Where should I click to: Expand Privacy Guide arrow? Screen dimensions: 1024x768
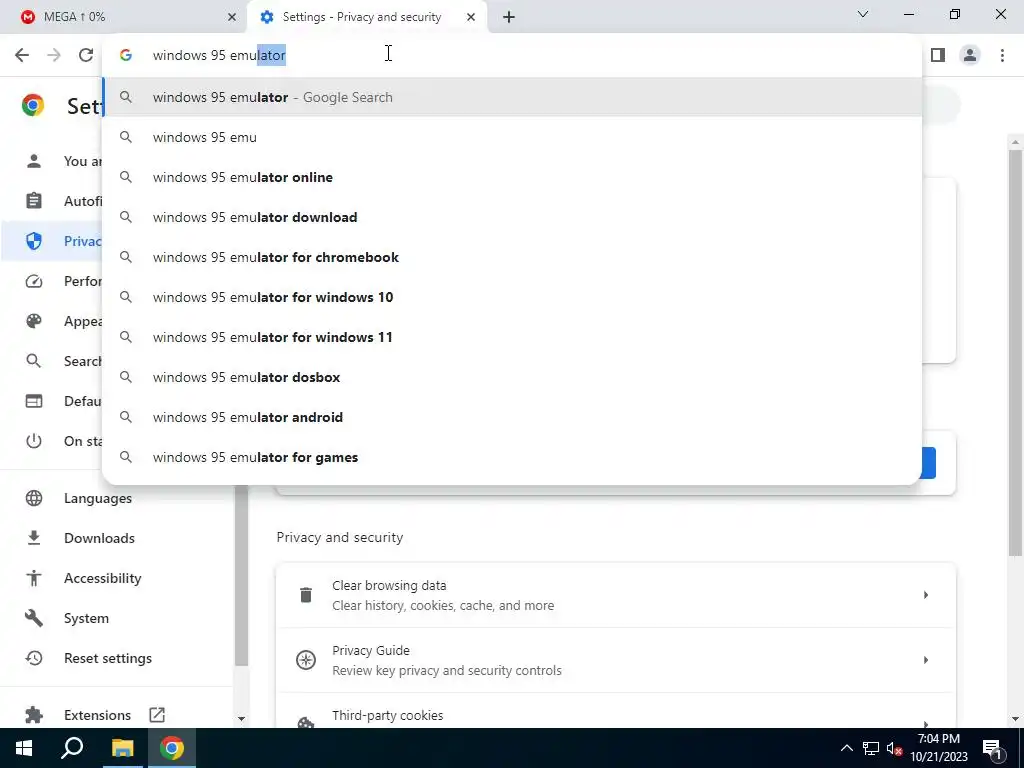(925, 660)
